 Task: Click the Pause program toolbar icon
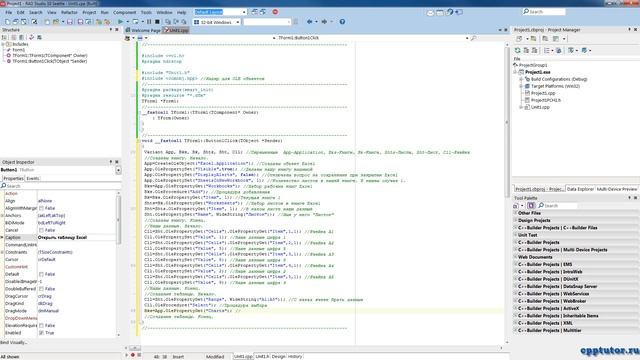tap(149, 22)
